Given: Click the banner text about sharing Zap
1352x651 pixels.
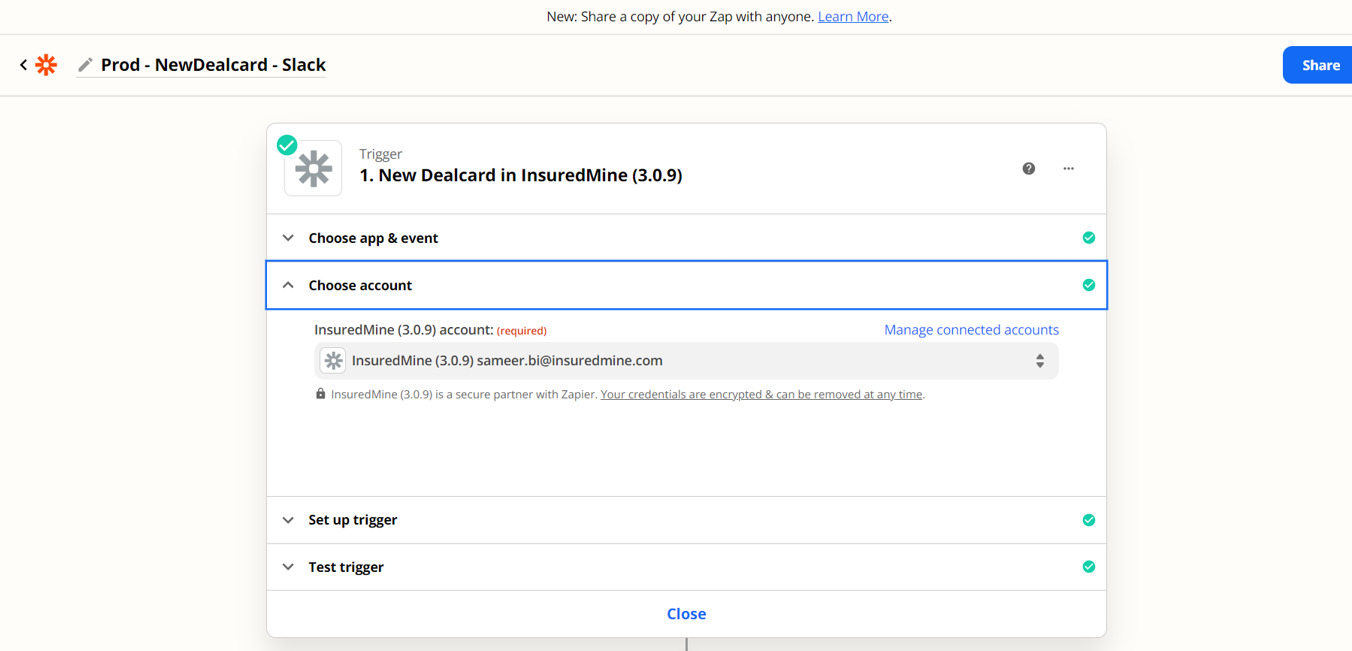Looking at the screenshot, I should click(680, 17).
